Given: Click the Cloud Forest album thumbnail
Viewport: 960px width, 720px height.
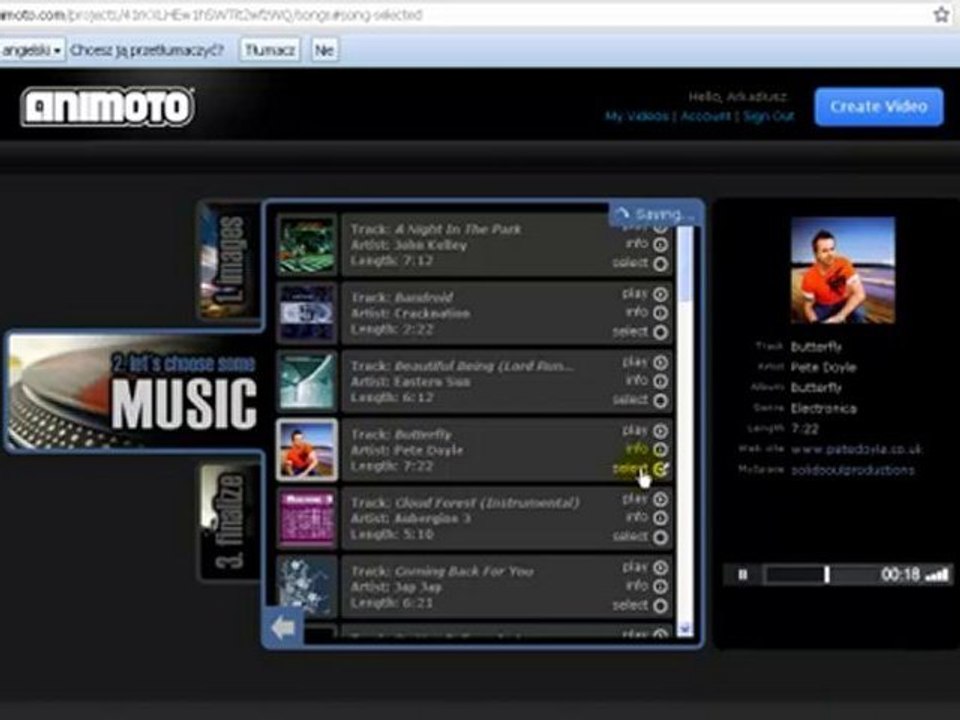Looking at the screenshot, I should (x=306, y=518).
